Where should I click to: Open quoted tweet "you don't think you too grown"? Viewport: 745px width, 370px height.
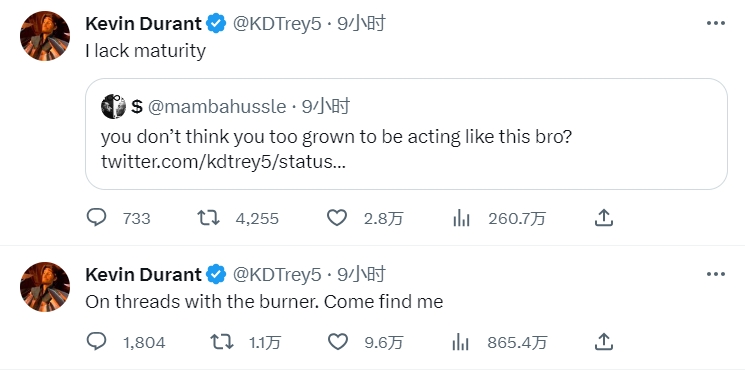click(x=406, y=134)
